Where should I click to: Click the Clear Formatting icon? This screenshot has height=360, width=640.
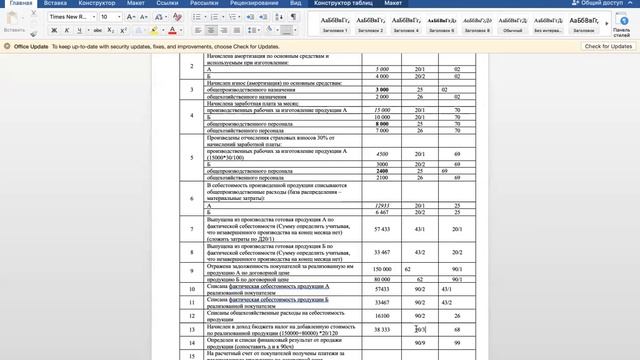[x=177, y=17]
